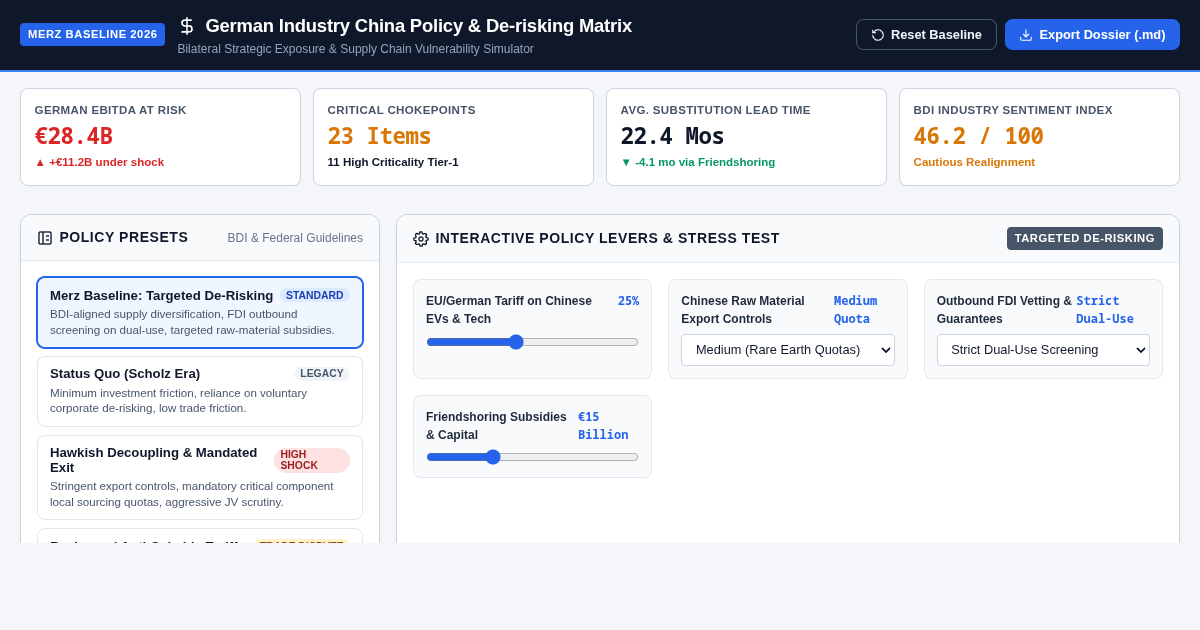Image resolution: width=1200 pixels, height=630 pixels.
Task: Adjust the Friendshoring Subsidies & Capital slider
Action: click(532, 457)
